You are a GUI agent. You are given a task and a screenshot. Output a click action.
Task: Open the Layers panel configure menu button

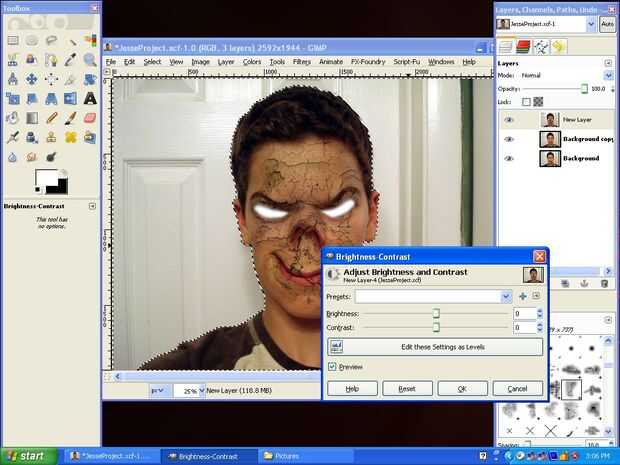(x=608, y=63)
